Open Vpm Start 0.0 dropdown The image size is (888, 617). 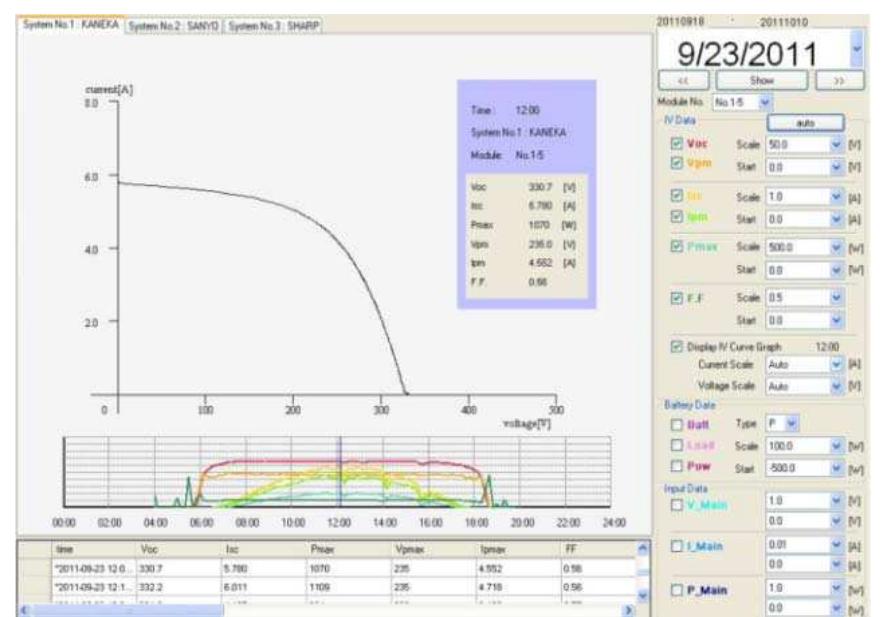pos(836,167)
